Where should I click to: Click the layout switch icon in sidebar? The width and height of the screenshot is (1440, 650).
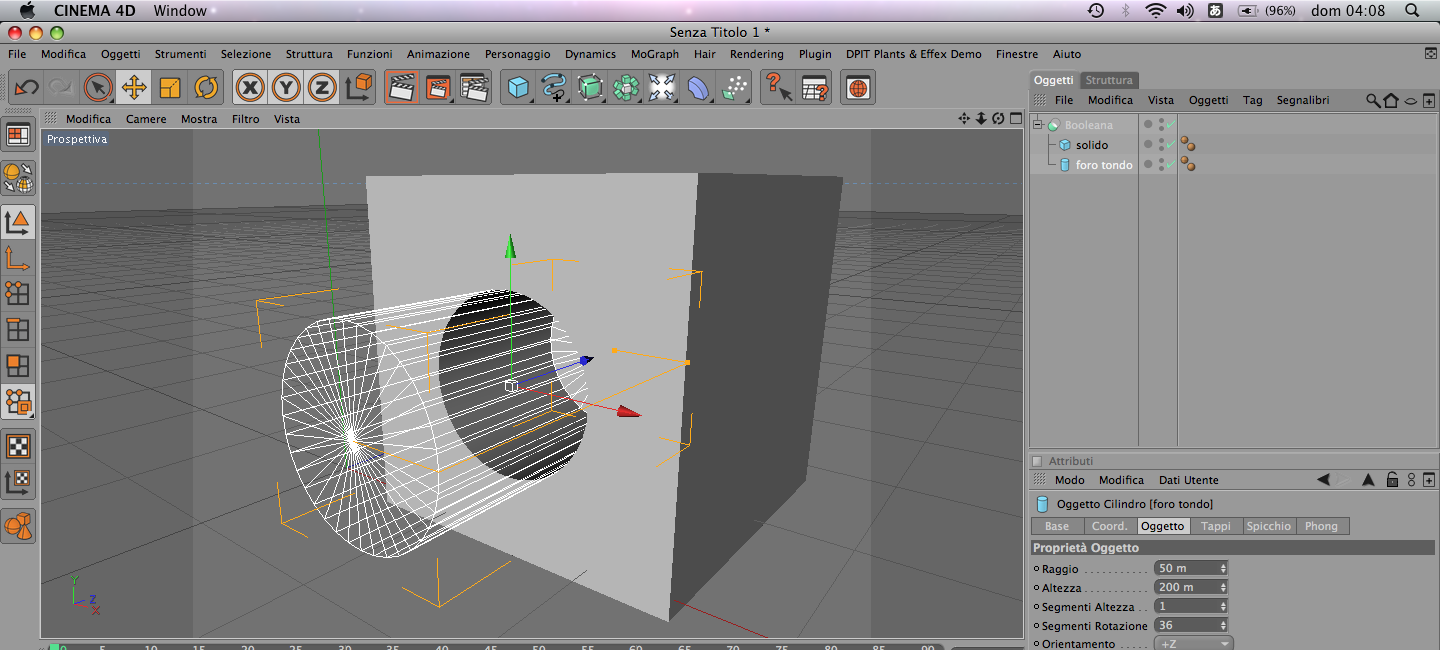(x=18, y=134)
